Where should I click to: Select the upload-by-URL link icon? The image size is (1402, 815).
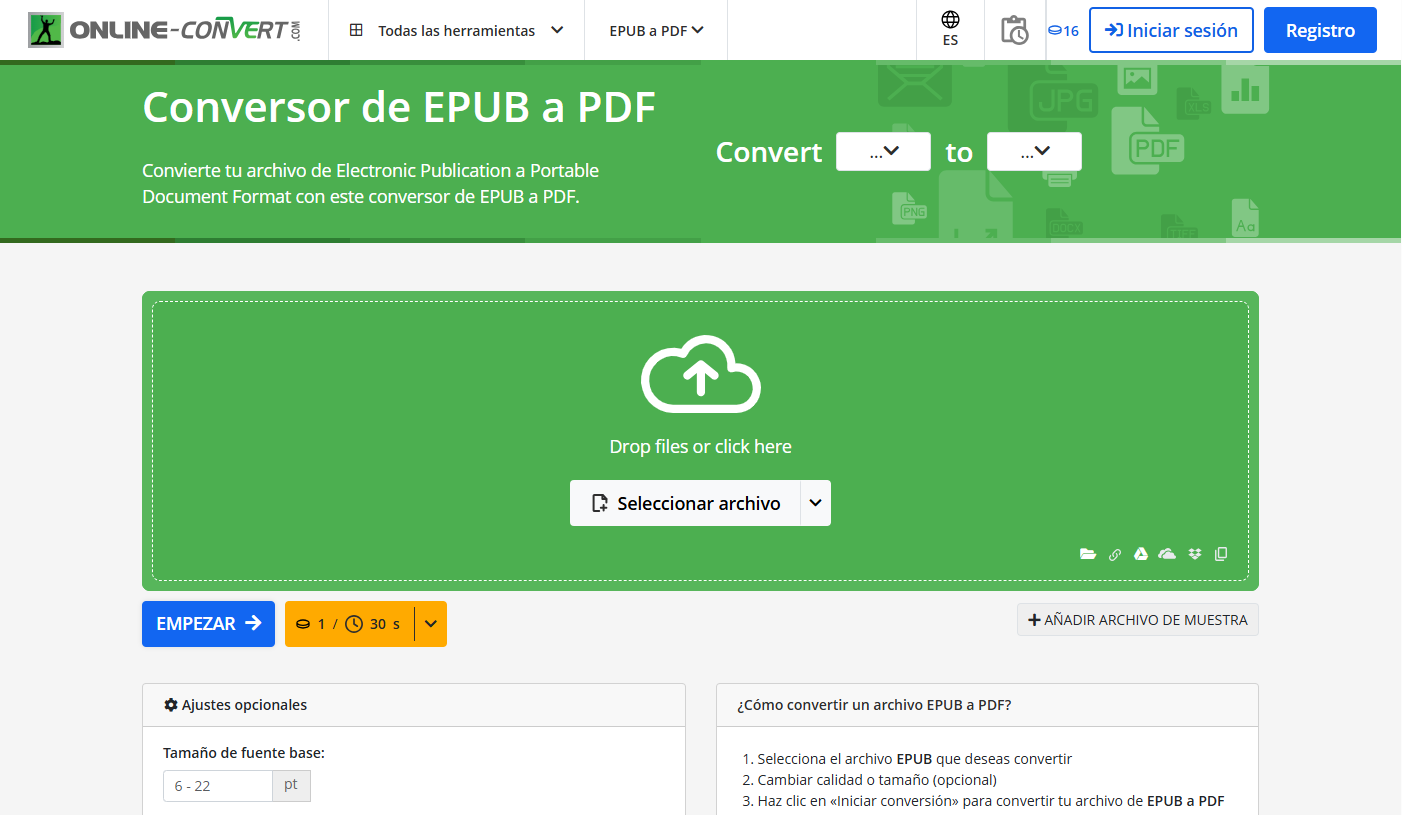coord(1115,553)
